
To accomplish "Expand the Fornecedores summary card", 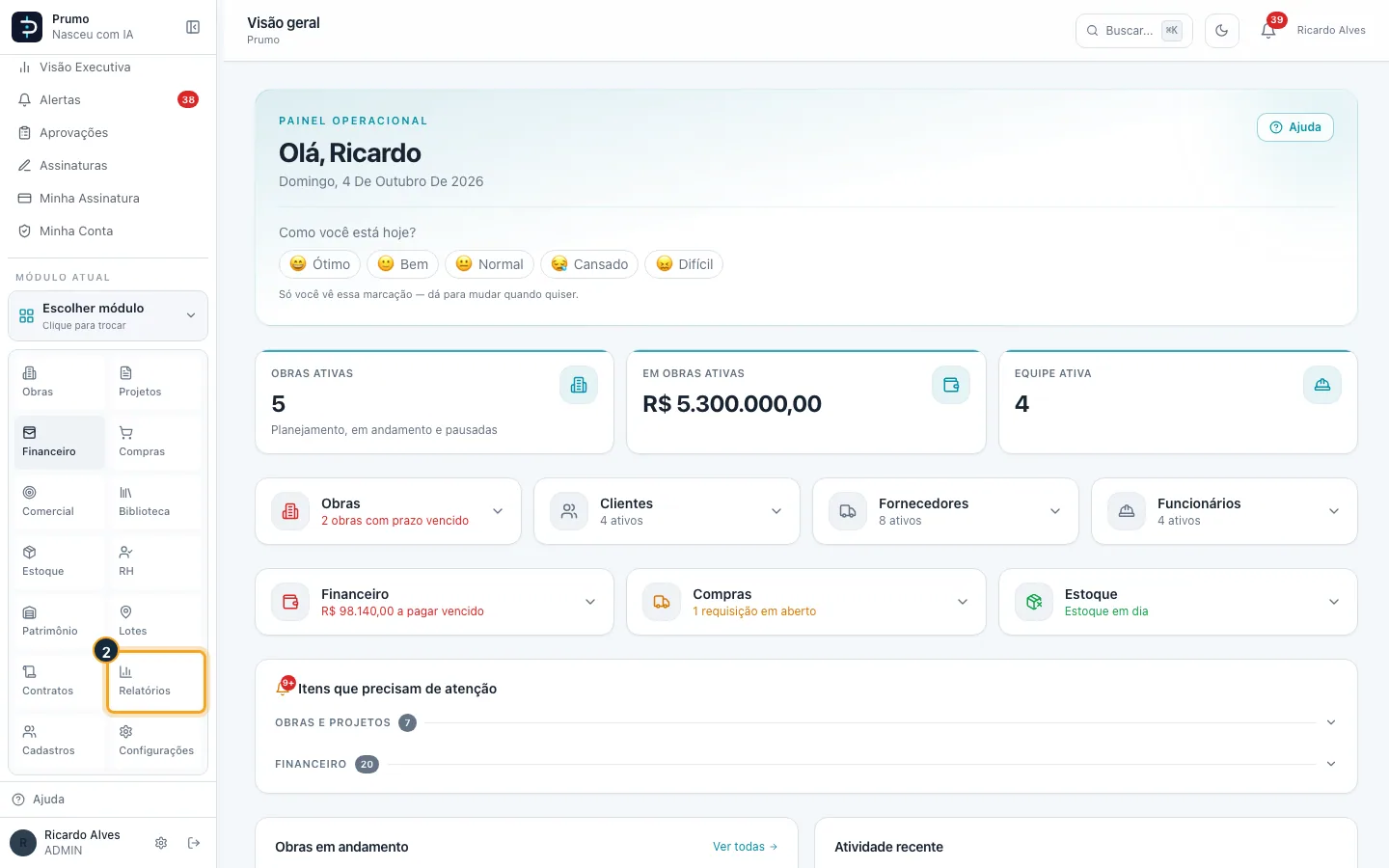I will click(945, 511).
